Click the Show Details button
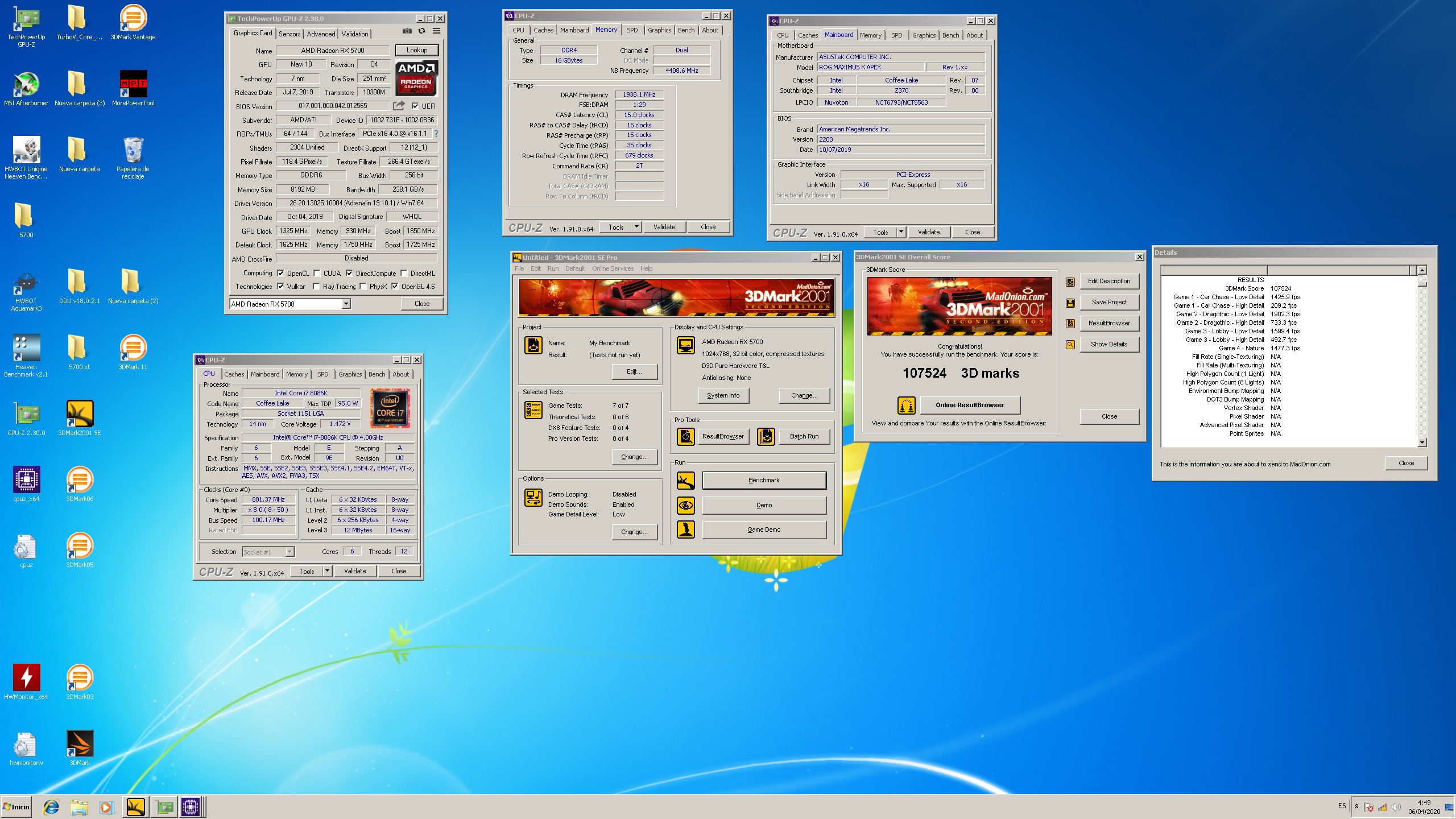The image size is (1456, 819). tap(1109, 344)
